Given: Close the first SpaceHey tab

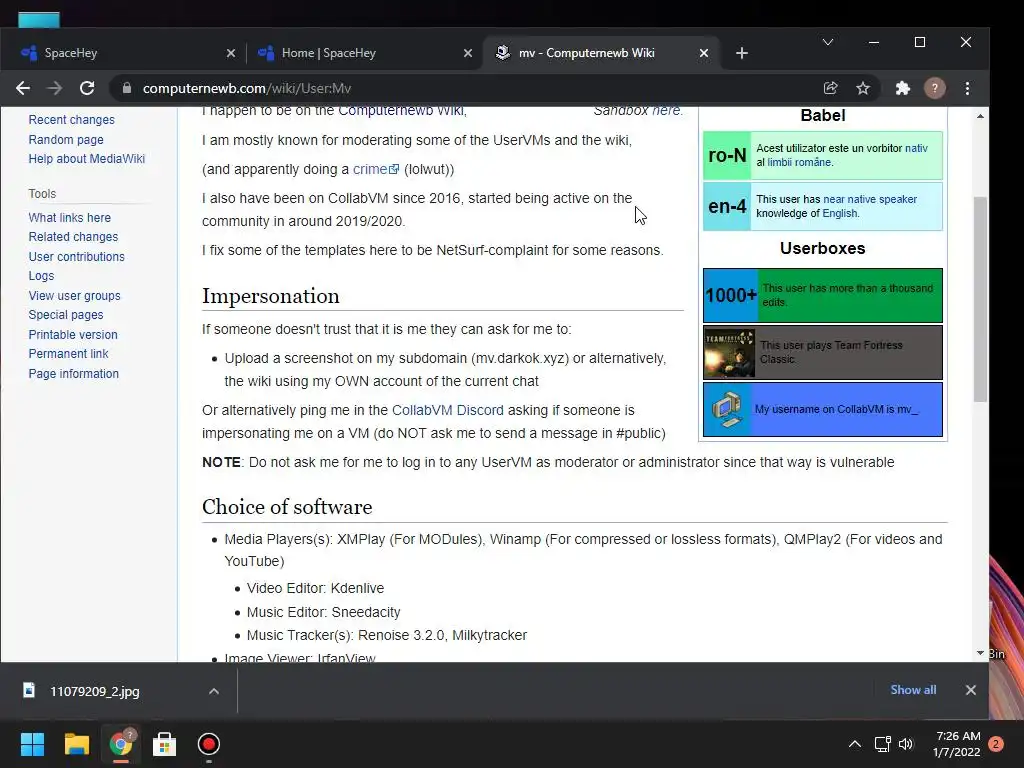Looking at the screenshot, I should (x=231, y=53).
